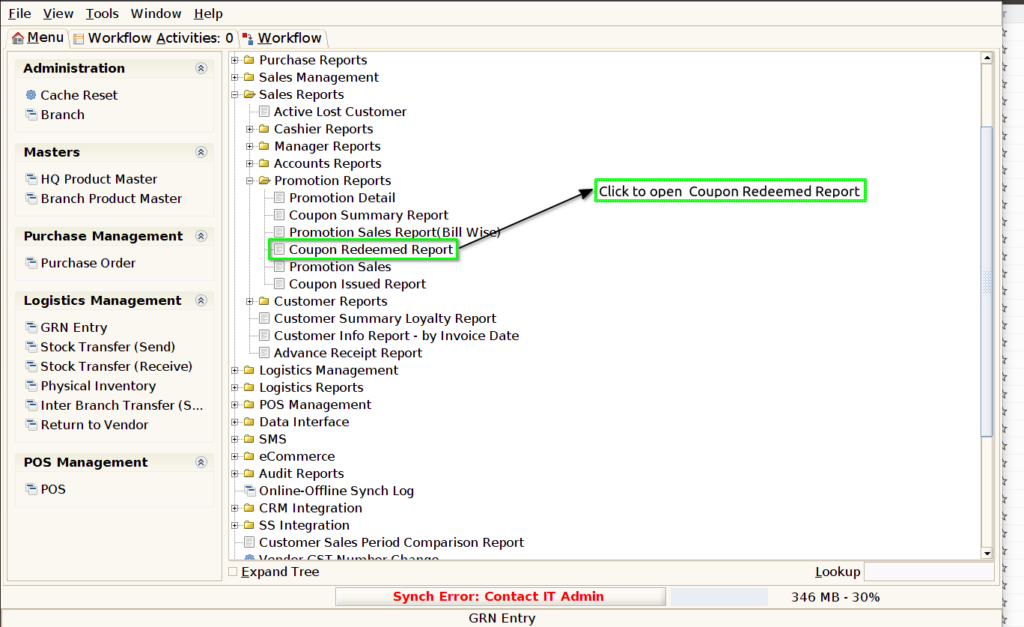This screenshot has width=1024, height=627.
Task: Open the GRN Entry link
Action: (74, 327)
